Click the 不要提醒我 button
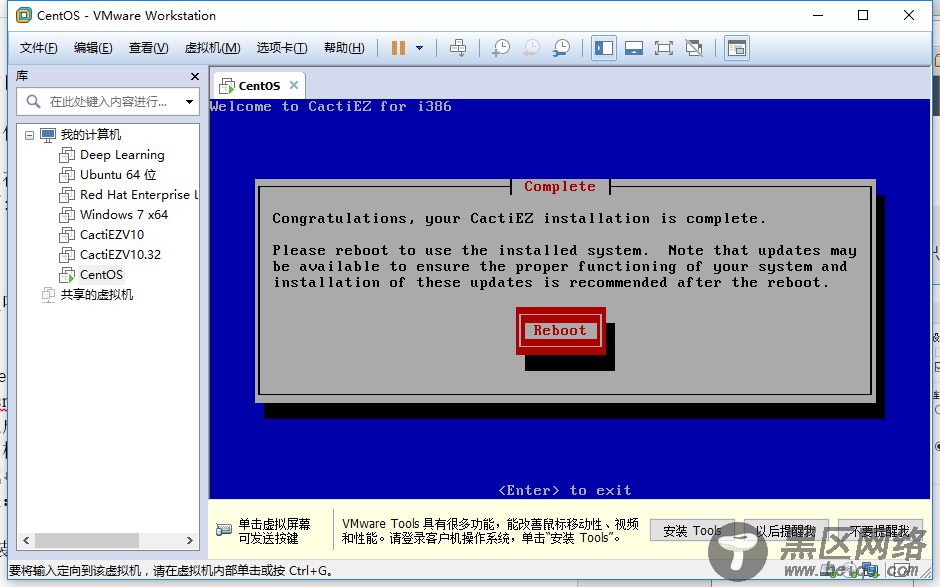The image size is (940, 587). (x=879, y=531)
